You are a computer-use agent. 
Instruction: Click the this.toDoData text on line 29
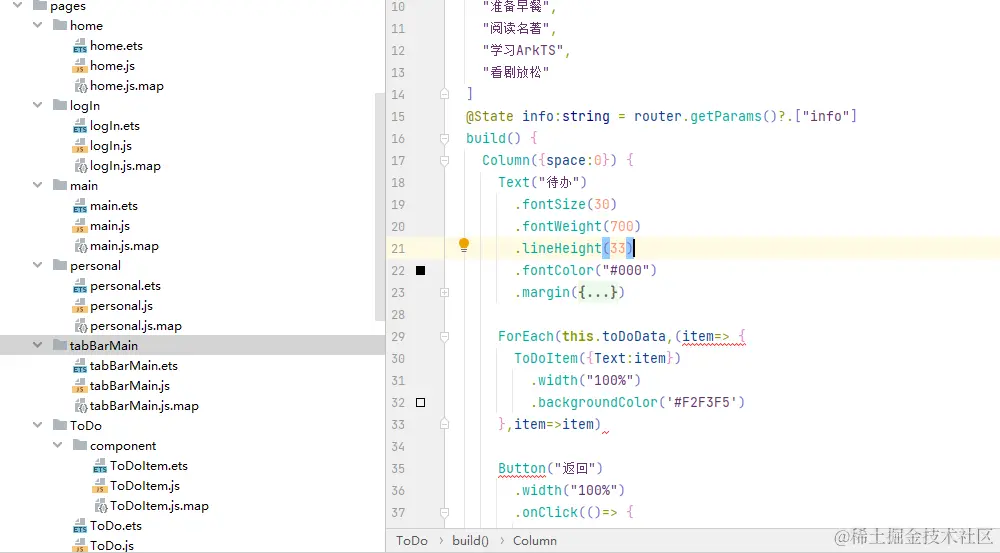pyautogui.click(x=614, y=336)
